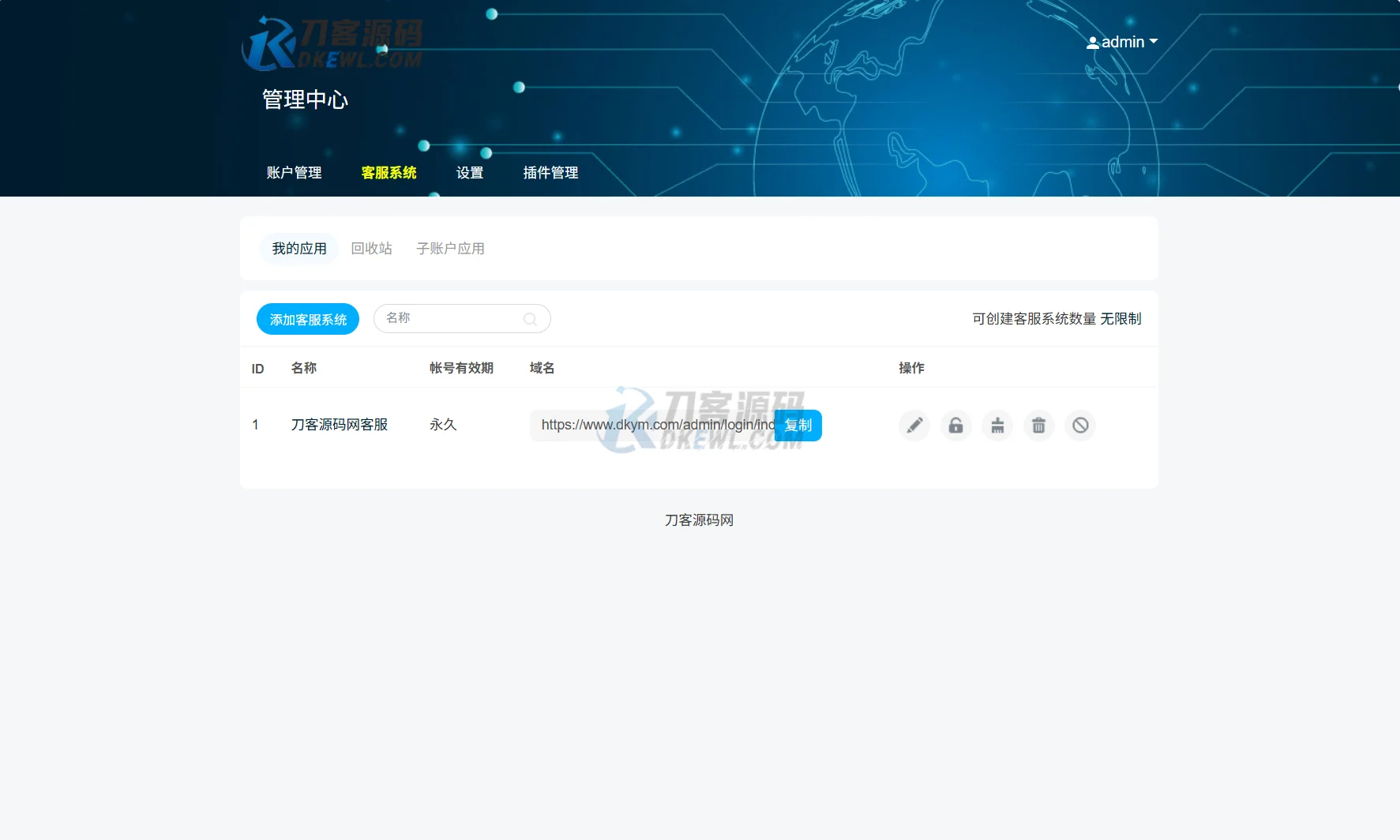The width and height of the screenshot is (1400, 840).
Task: Navigate to 插件管理 section
Action: click(x=550, y=173)
